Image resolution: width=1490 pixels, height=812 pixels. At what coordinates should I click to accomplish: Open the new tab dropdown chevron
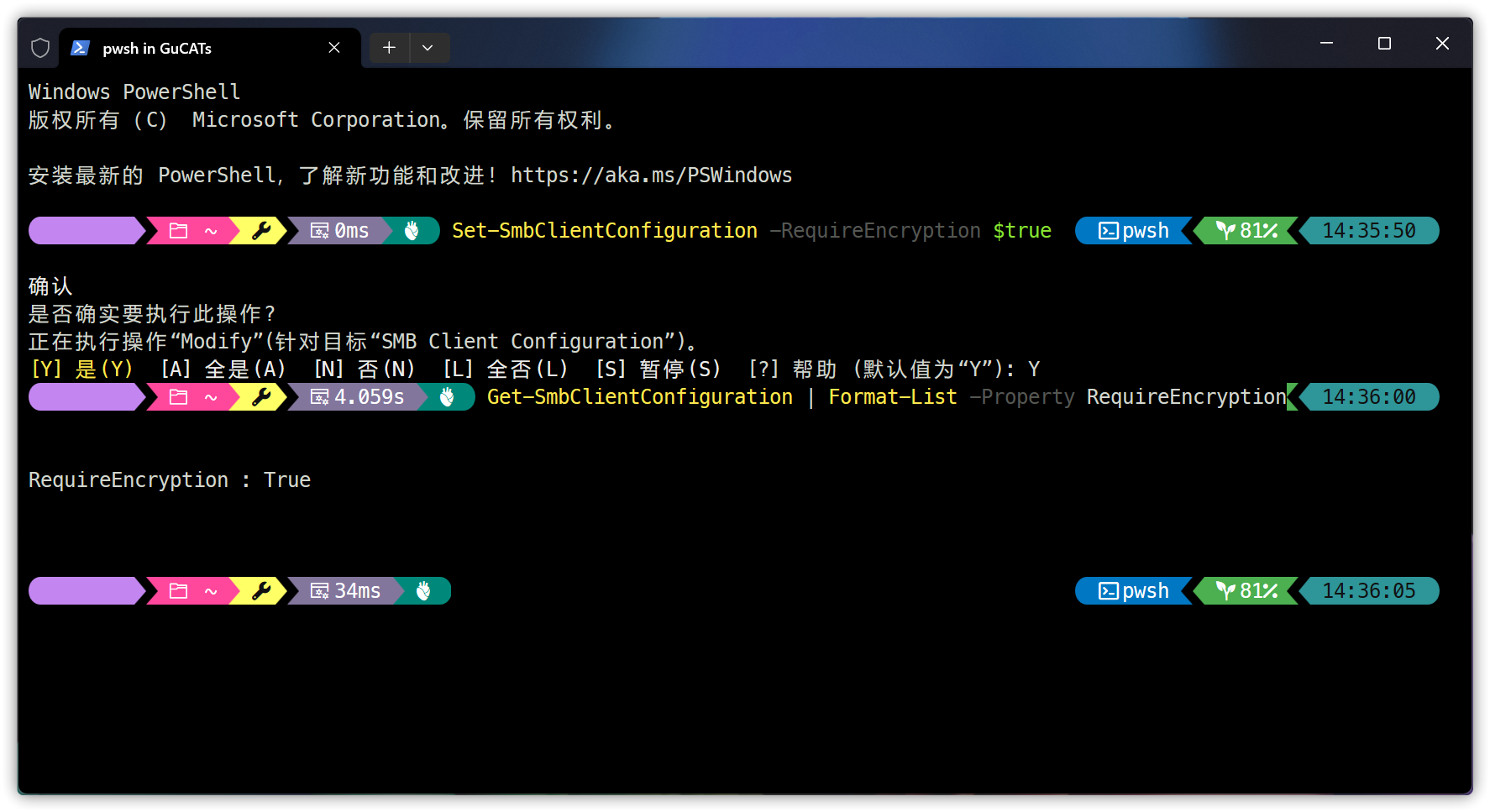(429, 48)
